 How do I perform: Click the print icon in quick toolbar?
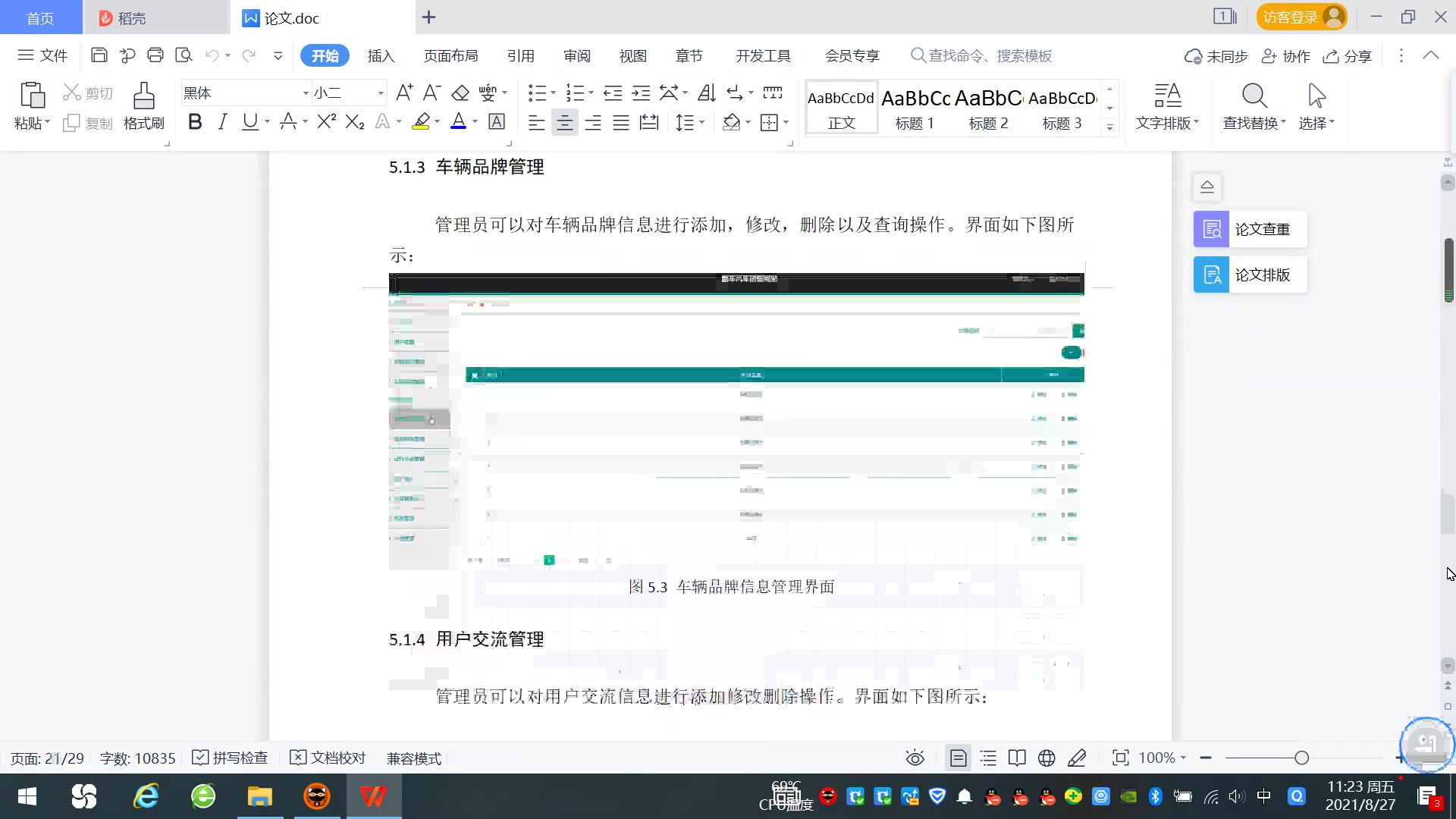tap(155, 55)
